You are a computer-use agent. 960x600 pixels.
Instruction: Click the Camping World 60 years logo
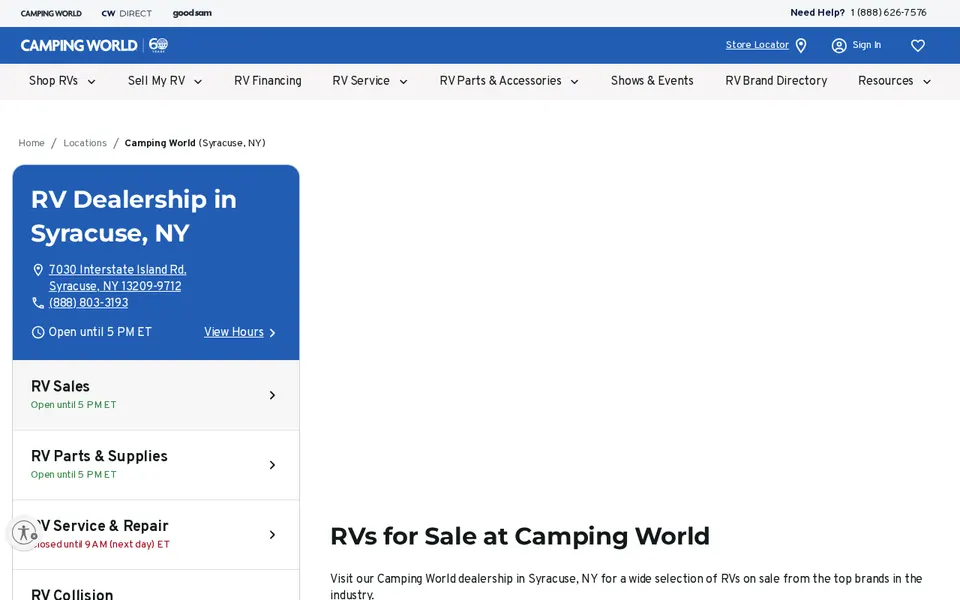coord(94,45)
